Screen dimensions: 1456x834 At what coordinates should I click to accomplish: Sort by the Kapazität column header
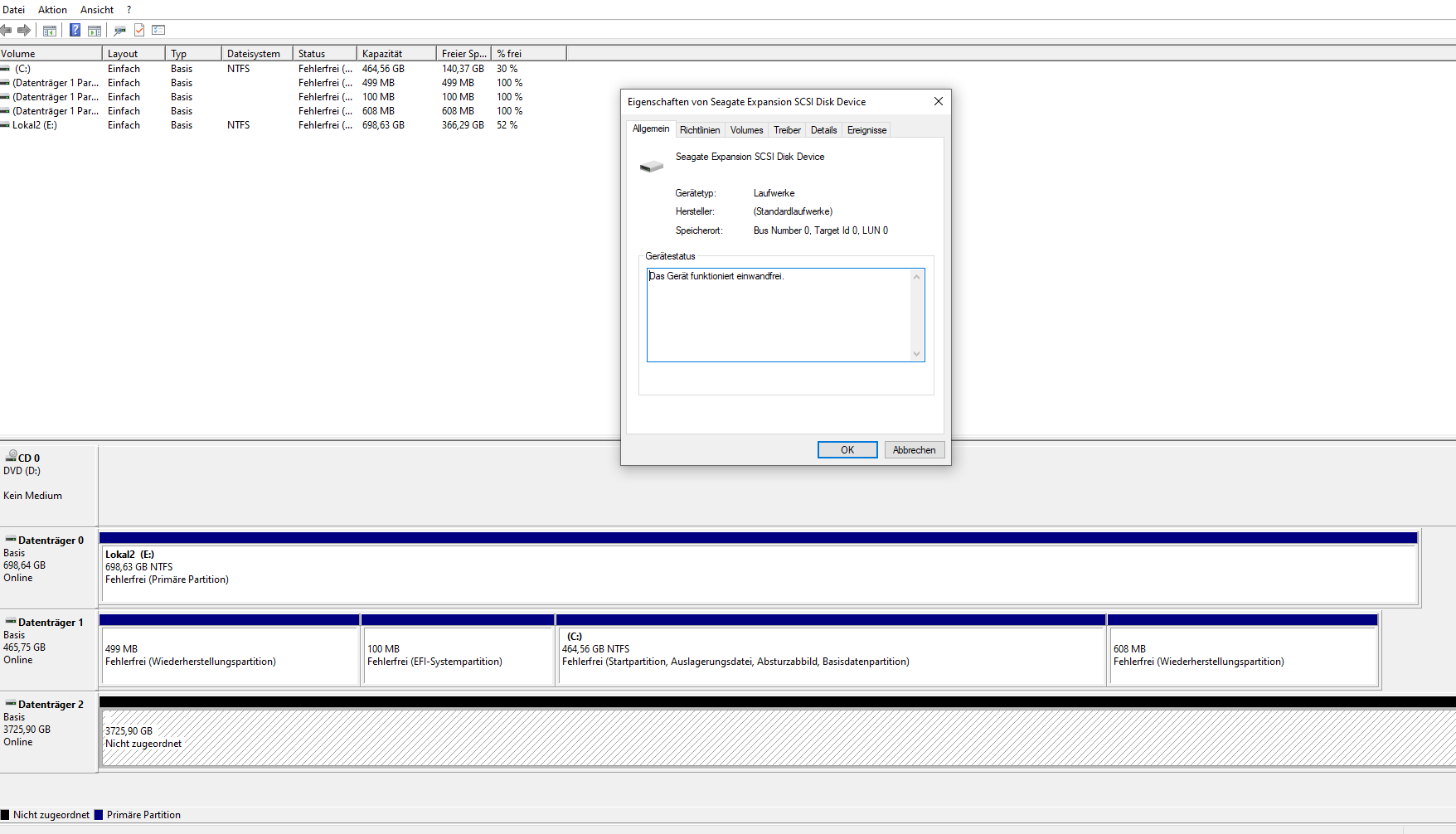click(396, 54)
